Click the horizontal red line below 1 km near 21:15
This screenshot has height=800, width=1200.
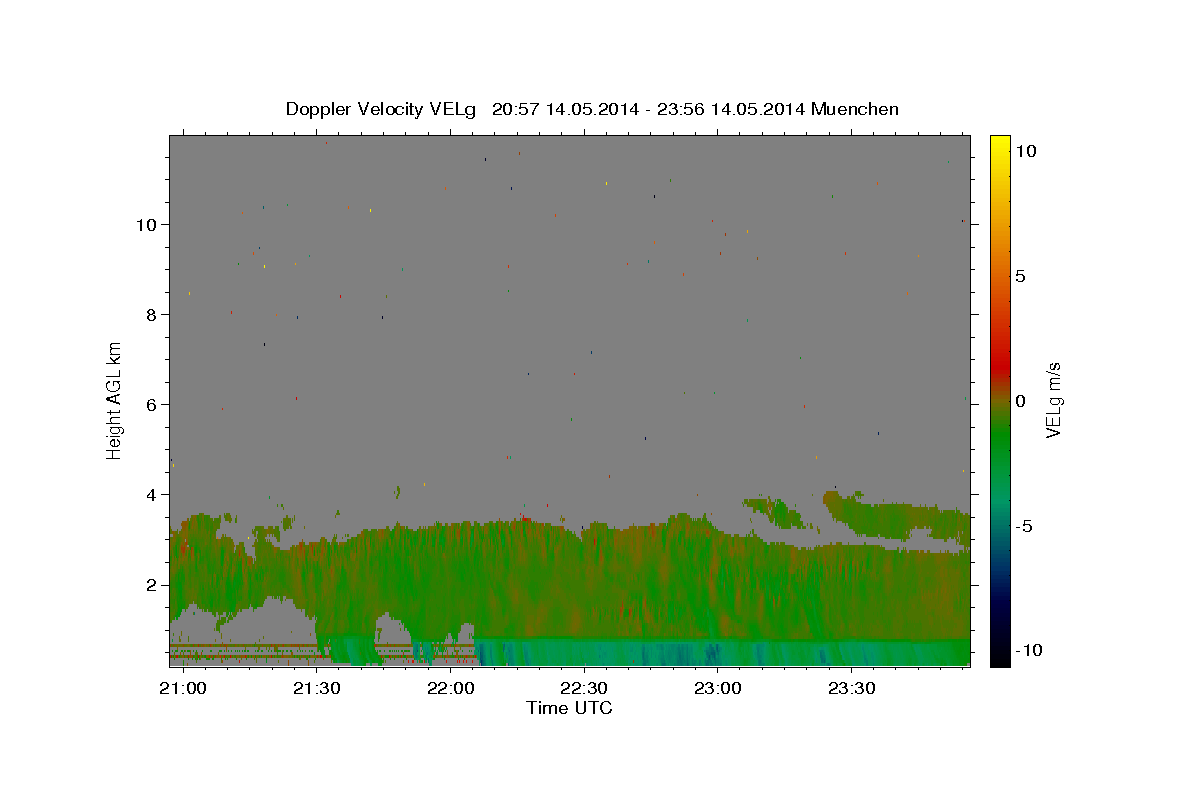[245, 645]
